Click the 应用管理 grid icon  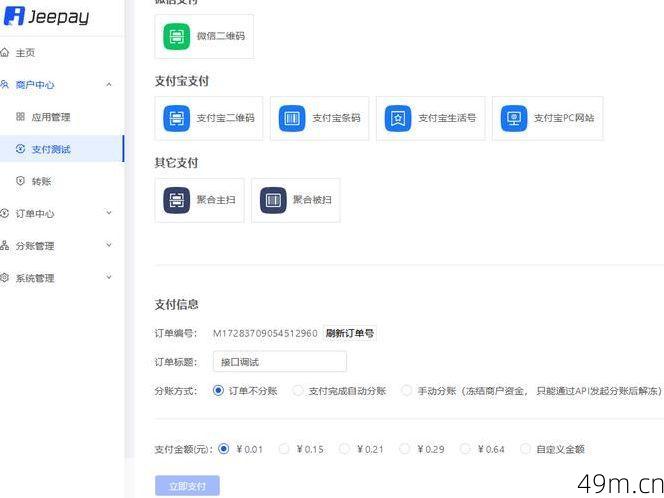click(20, 116)
